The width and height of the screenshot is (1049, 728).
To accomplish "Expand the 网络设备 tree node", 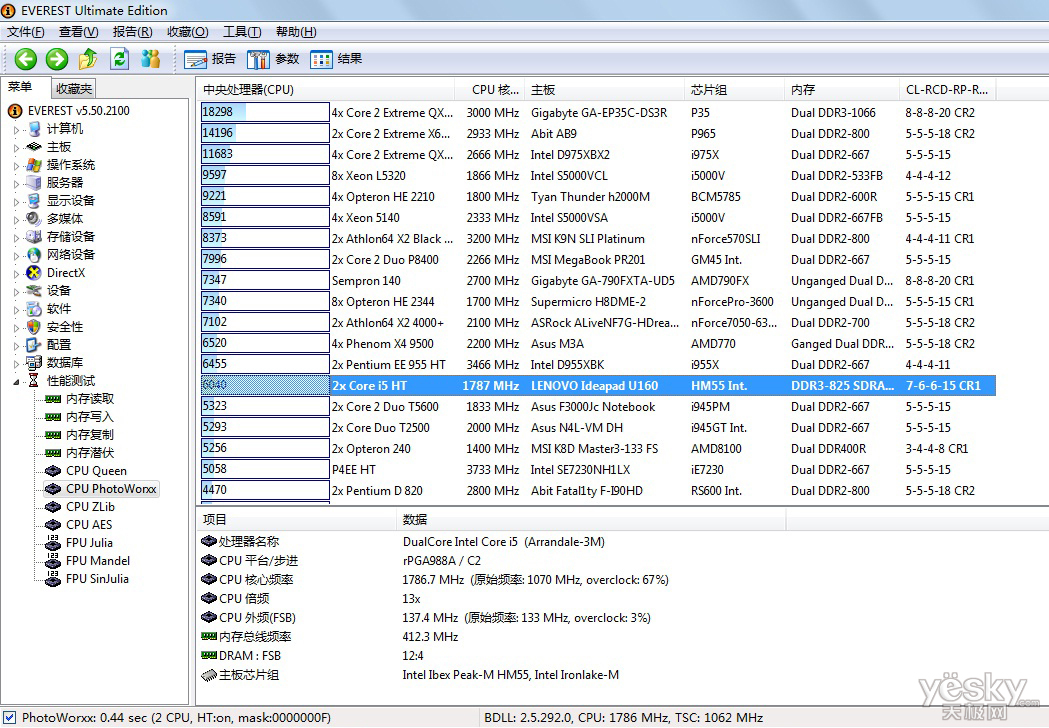I will pyautogui.click(x=16, y=256).
